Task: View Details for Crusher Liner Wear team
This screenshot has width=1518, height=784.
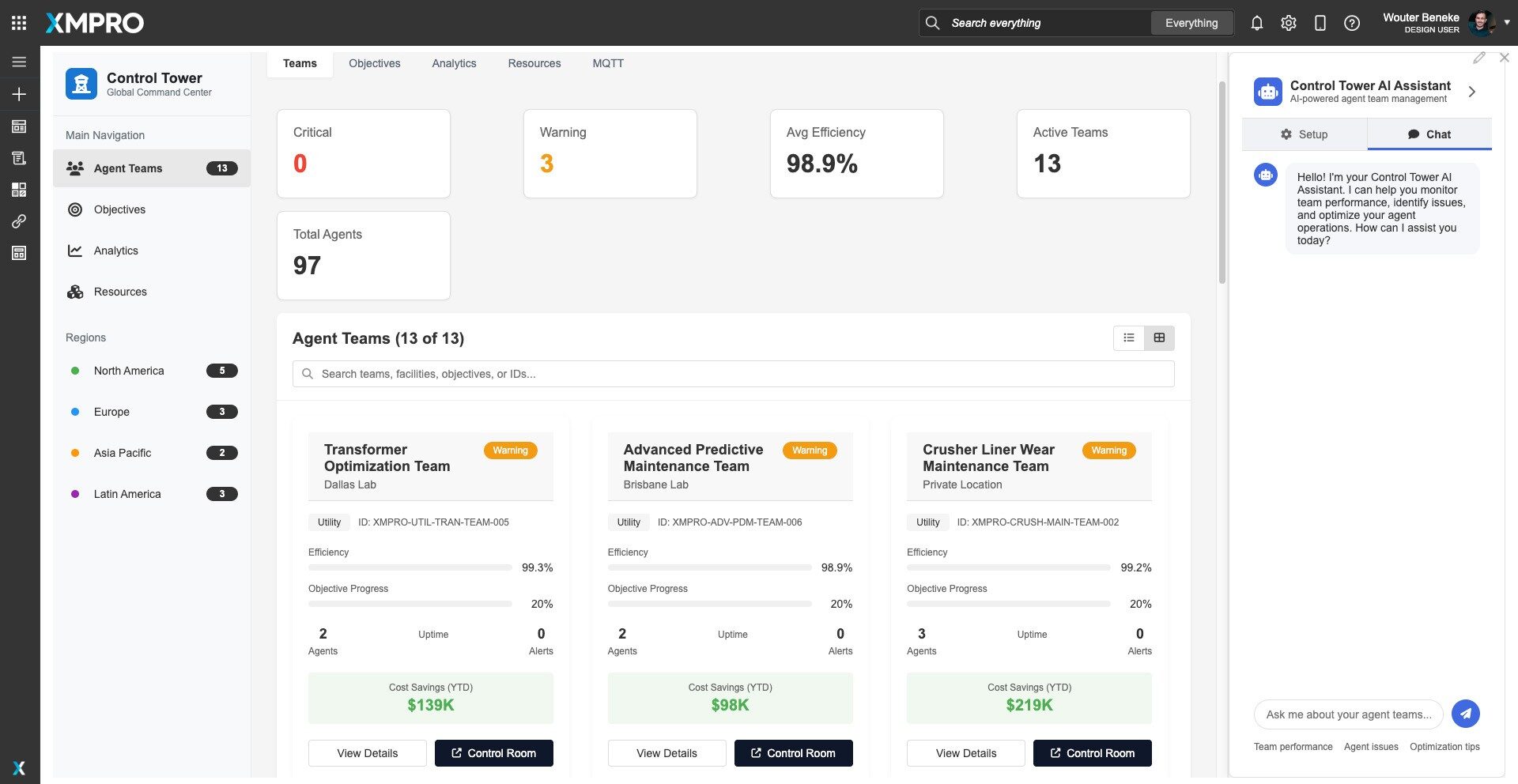Action: click(965, 753)
